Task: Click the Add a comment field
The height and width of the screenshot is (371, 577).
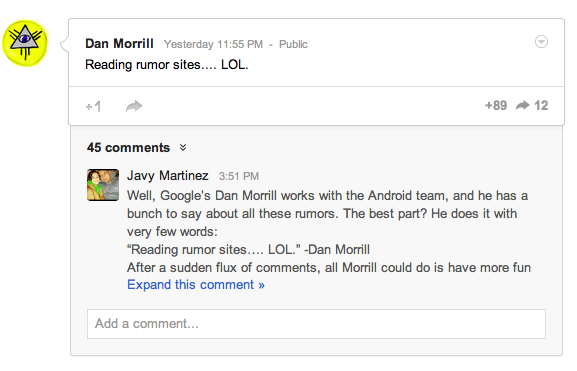Action: (316, 324)
